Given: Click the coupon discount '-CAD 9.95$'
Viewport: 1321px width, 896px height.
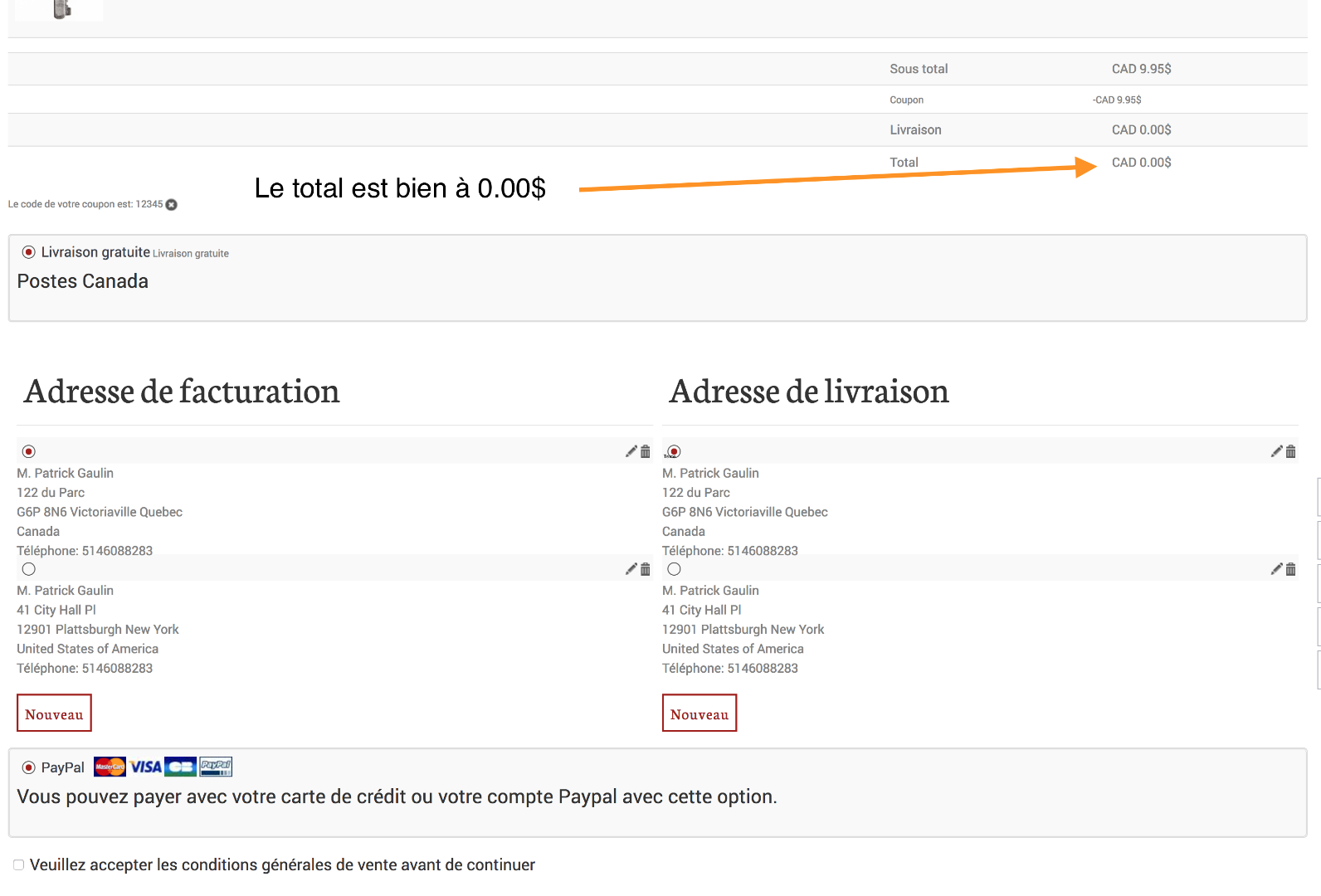Looking at the screenshot, I should tap(1117, 100).
